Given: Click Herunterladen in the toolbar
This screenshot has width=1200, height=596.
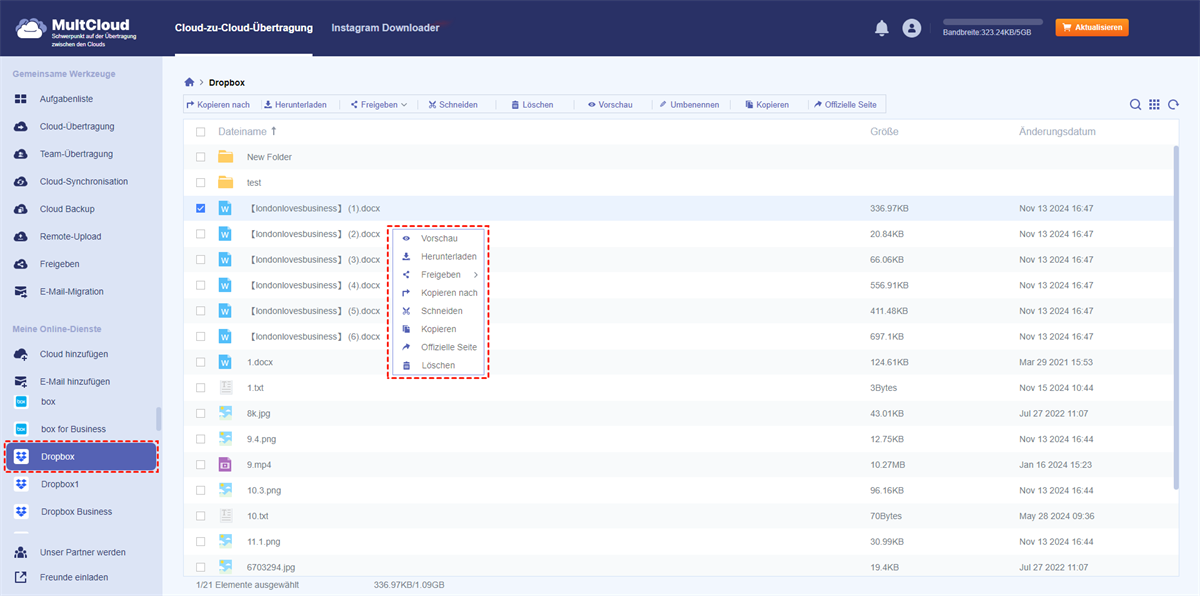Looking at the screenshot, I should tap(296, 104).
